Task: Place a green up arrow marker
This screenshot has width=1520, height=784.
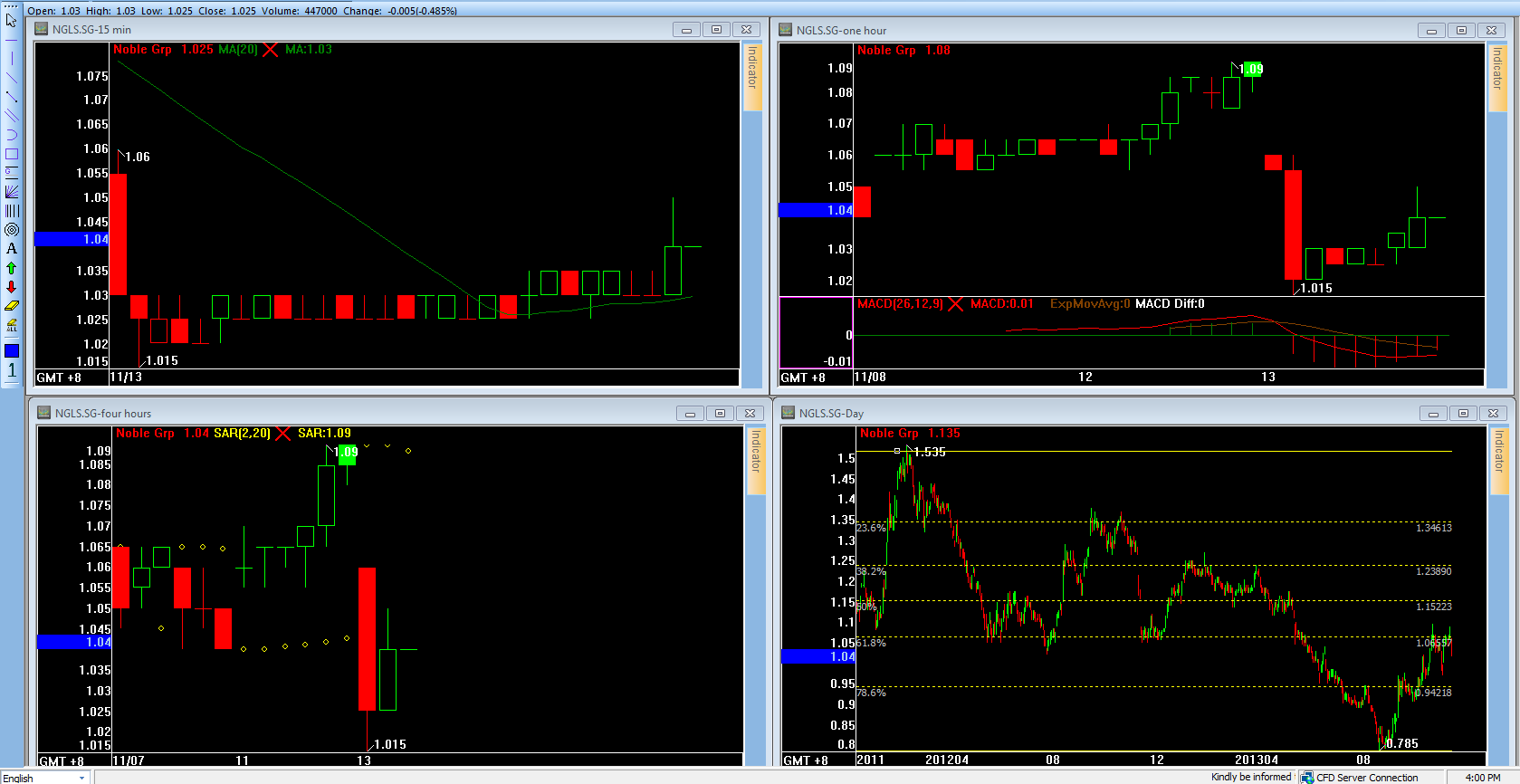Action: point(11,268)
